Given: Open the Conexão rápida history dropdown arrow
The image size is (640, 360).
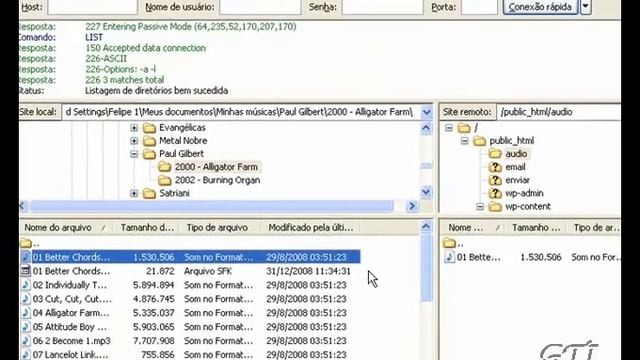Looking at the screenshot, I should (x=586, y=7).
